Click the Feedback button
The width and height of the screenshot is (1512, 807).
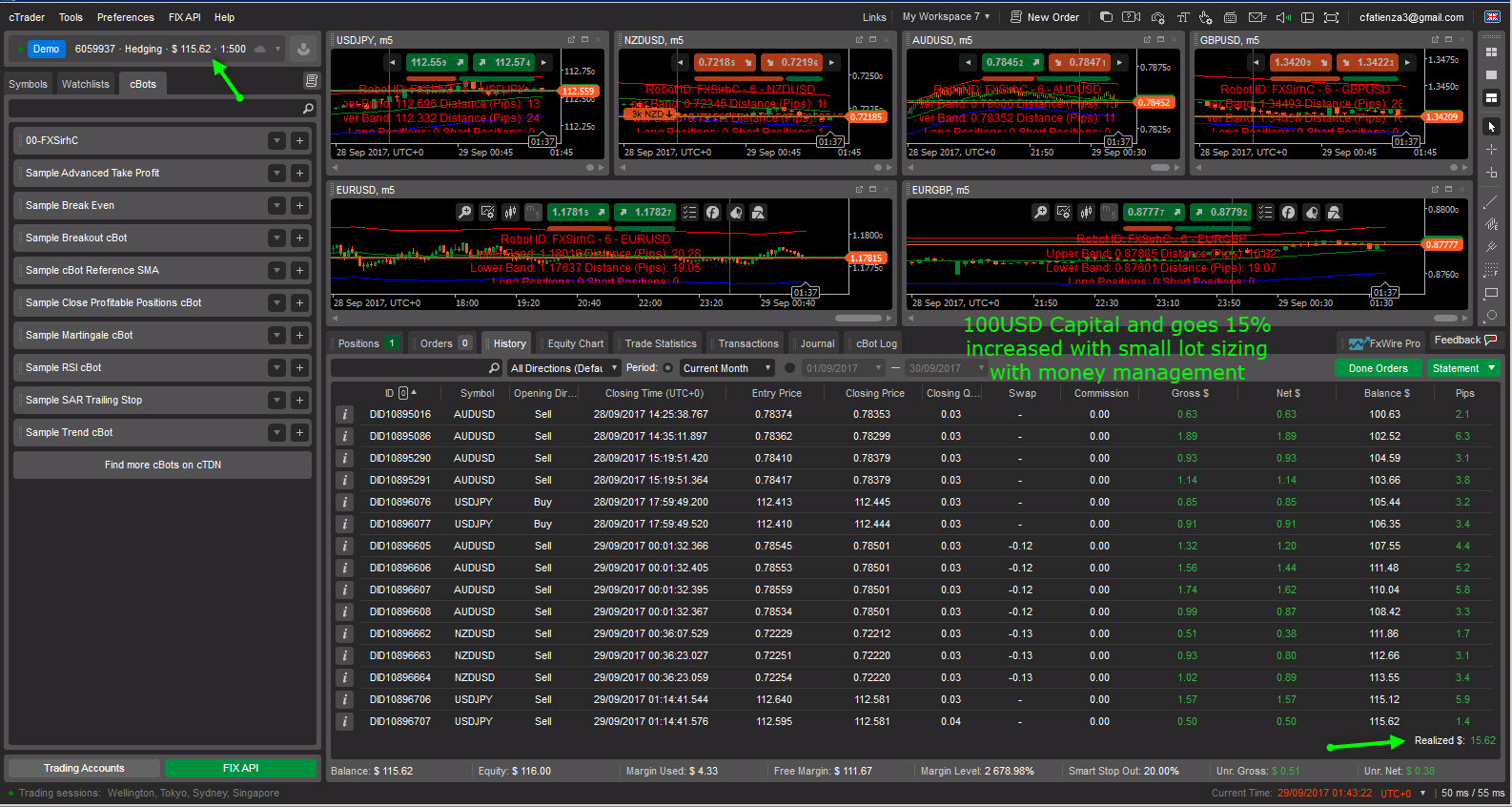pos(1465,340)
